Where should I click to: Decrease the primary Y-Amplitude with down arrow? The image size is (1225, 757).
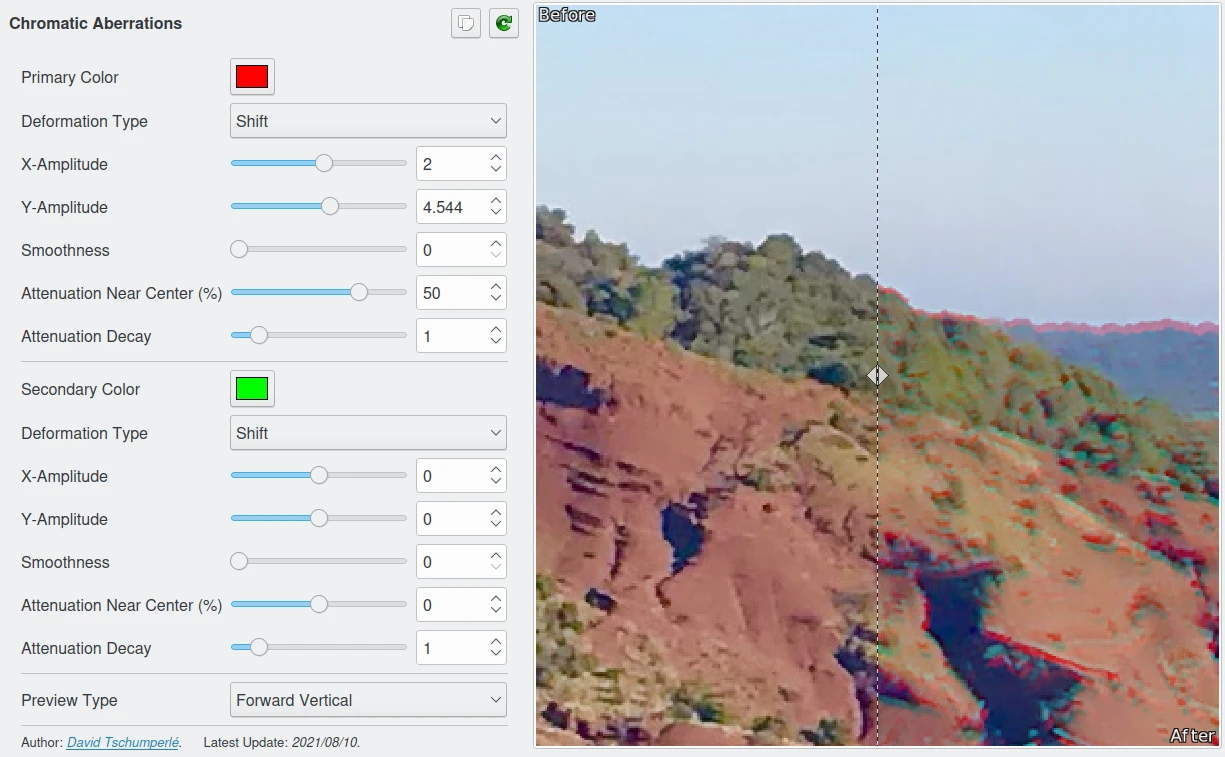[496, 213]
